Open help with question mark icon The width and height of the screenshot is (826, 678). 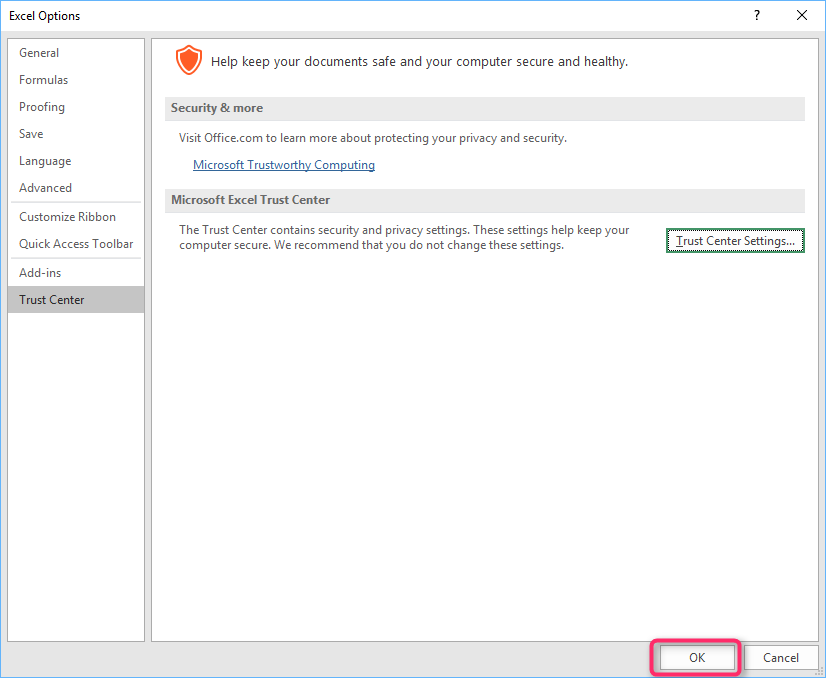pyautogui.click(x=757, y=15)
